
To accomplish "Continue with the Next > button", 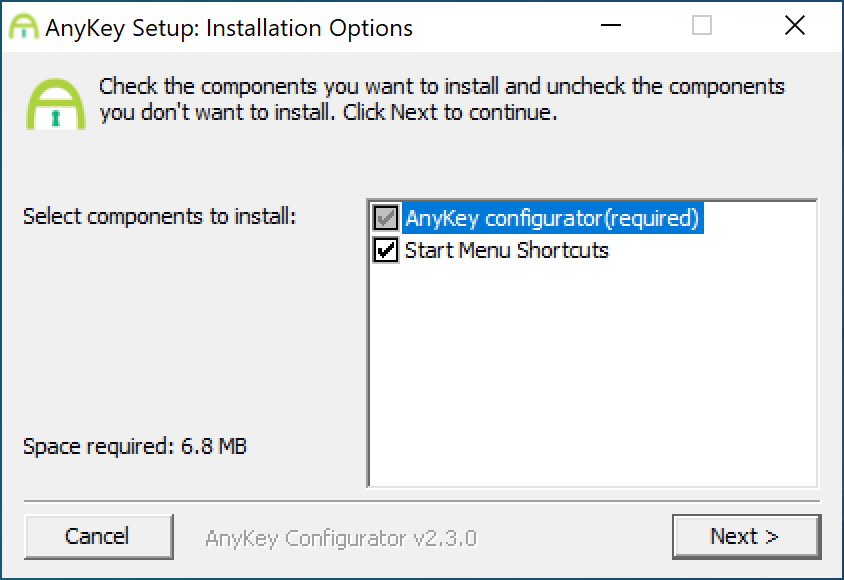I will click(x=746, y=536).
